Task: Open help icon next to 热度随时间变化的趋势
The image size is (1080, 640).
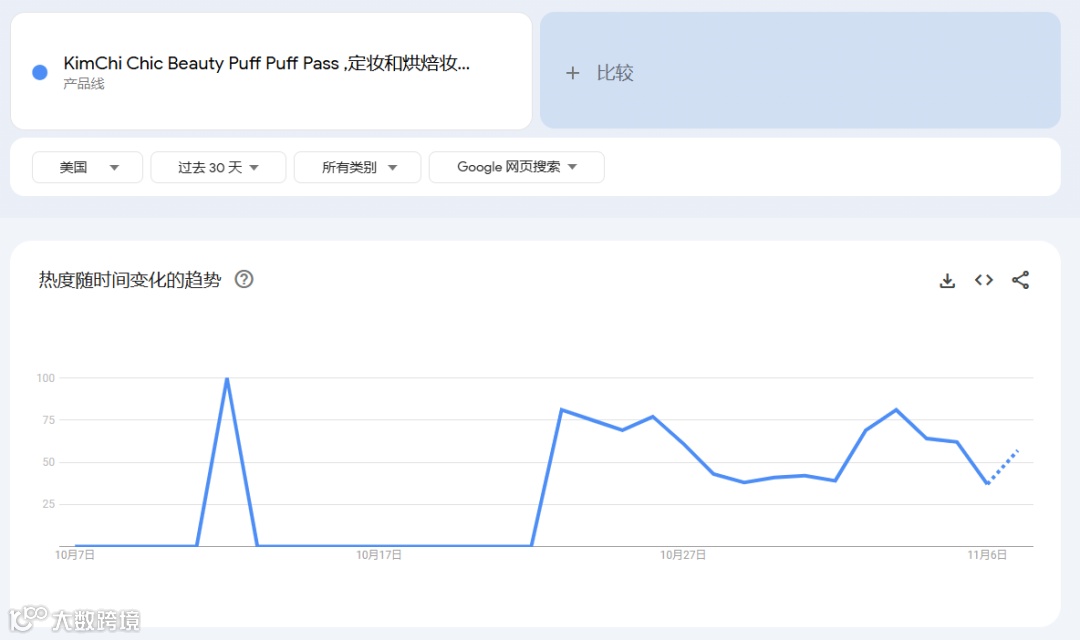Action: (244, 279)
